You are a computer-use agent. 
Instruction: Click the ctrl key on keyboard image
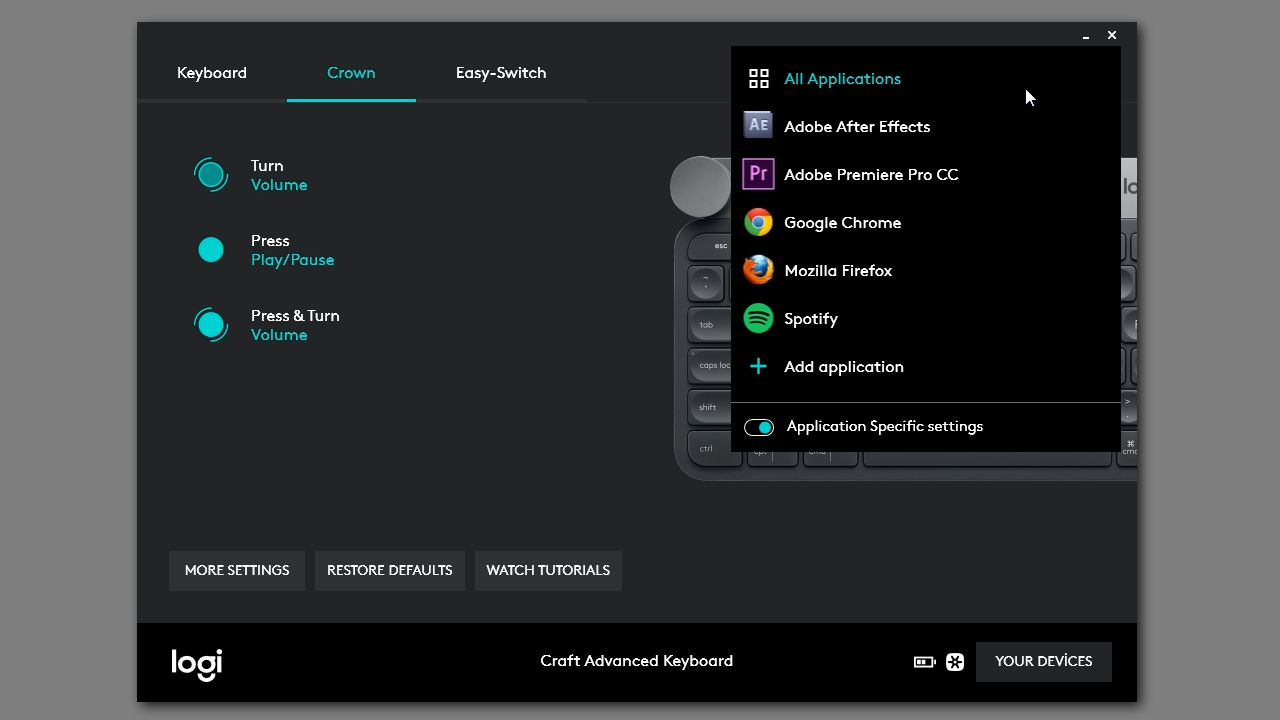click(x=714, y=448)
